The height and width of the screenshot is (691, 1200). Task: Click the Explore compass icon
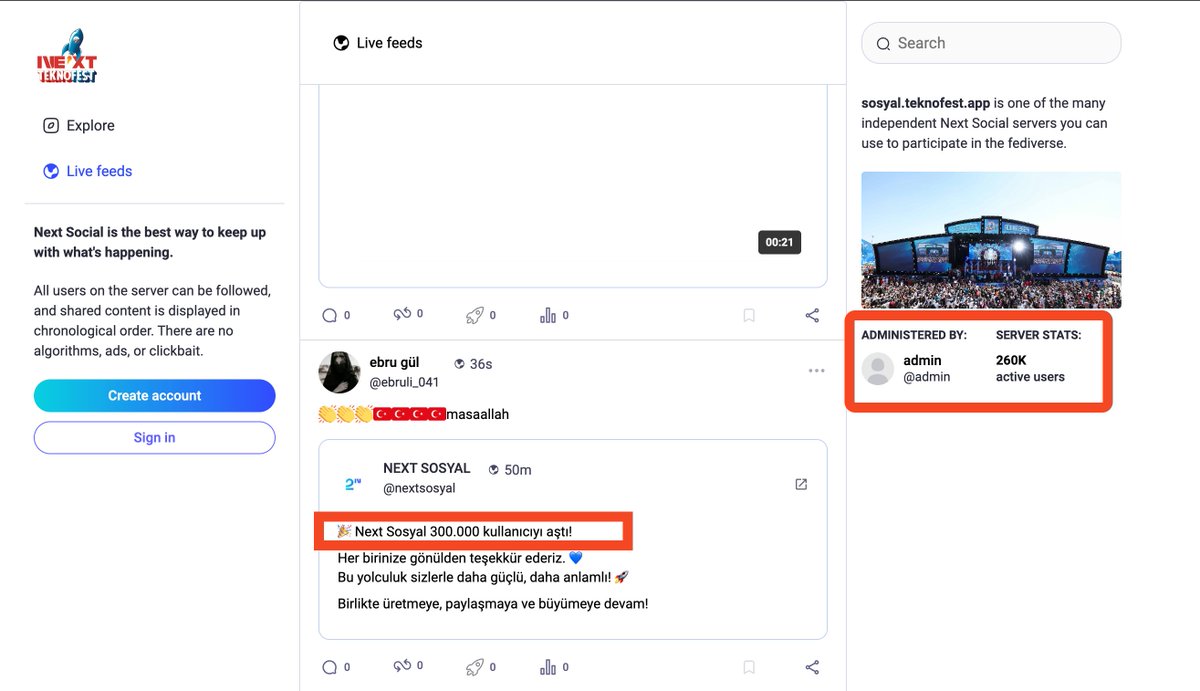point(51,126)
